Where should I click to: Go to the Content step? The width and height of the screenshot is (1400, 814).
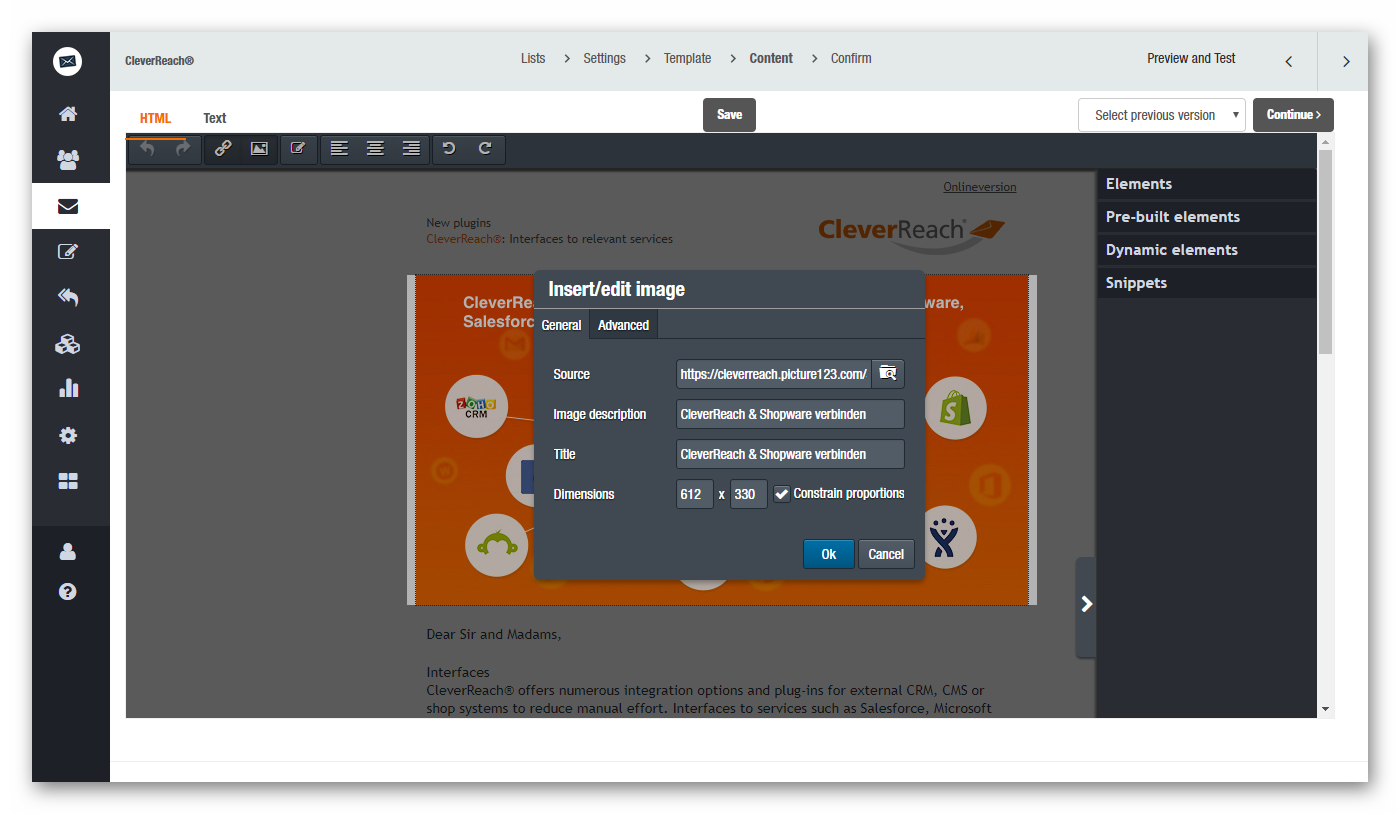coord(771,58)
